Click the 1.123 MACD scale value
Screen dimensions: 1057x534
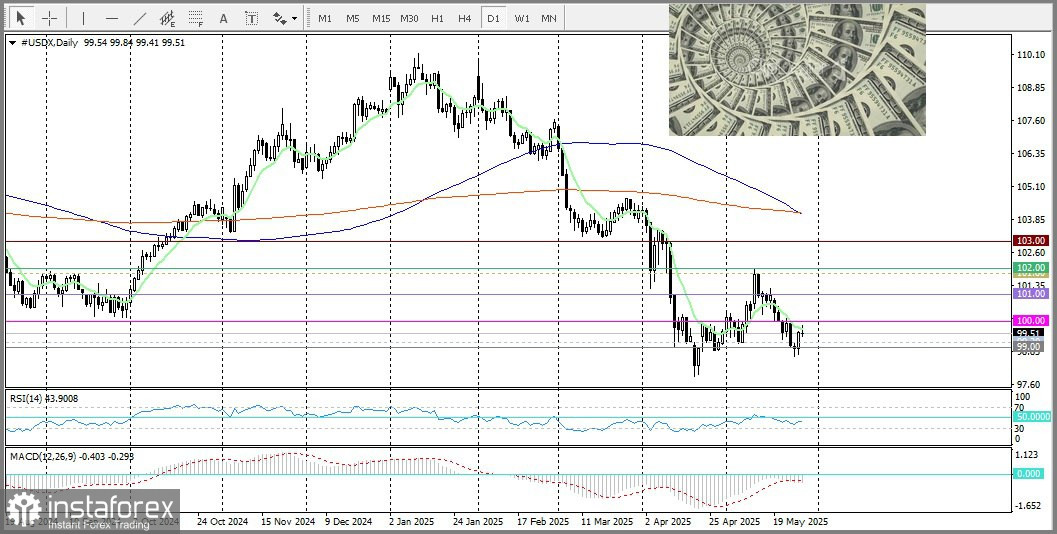[x=1027, y=454]
